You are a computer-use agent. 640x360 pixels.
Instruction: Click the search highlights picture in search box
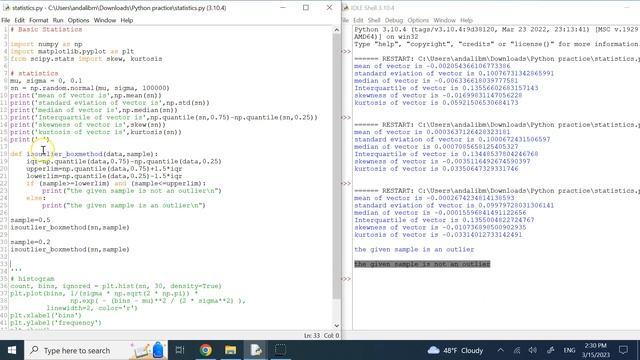[148, 350]
